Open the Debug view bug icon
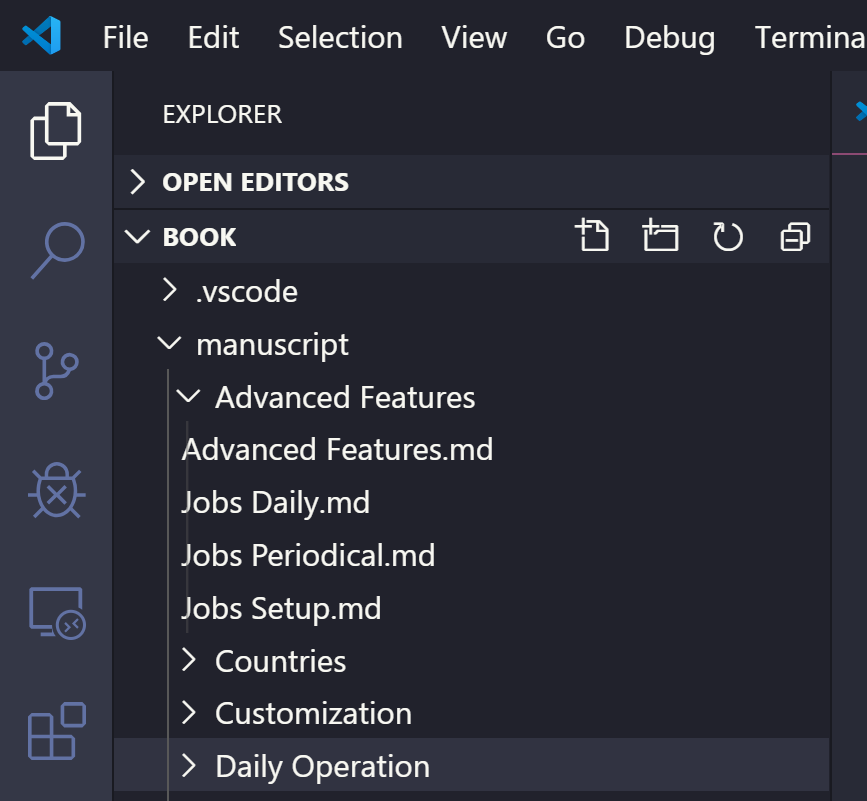 point(56,491)
